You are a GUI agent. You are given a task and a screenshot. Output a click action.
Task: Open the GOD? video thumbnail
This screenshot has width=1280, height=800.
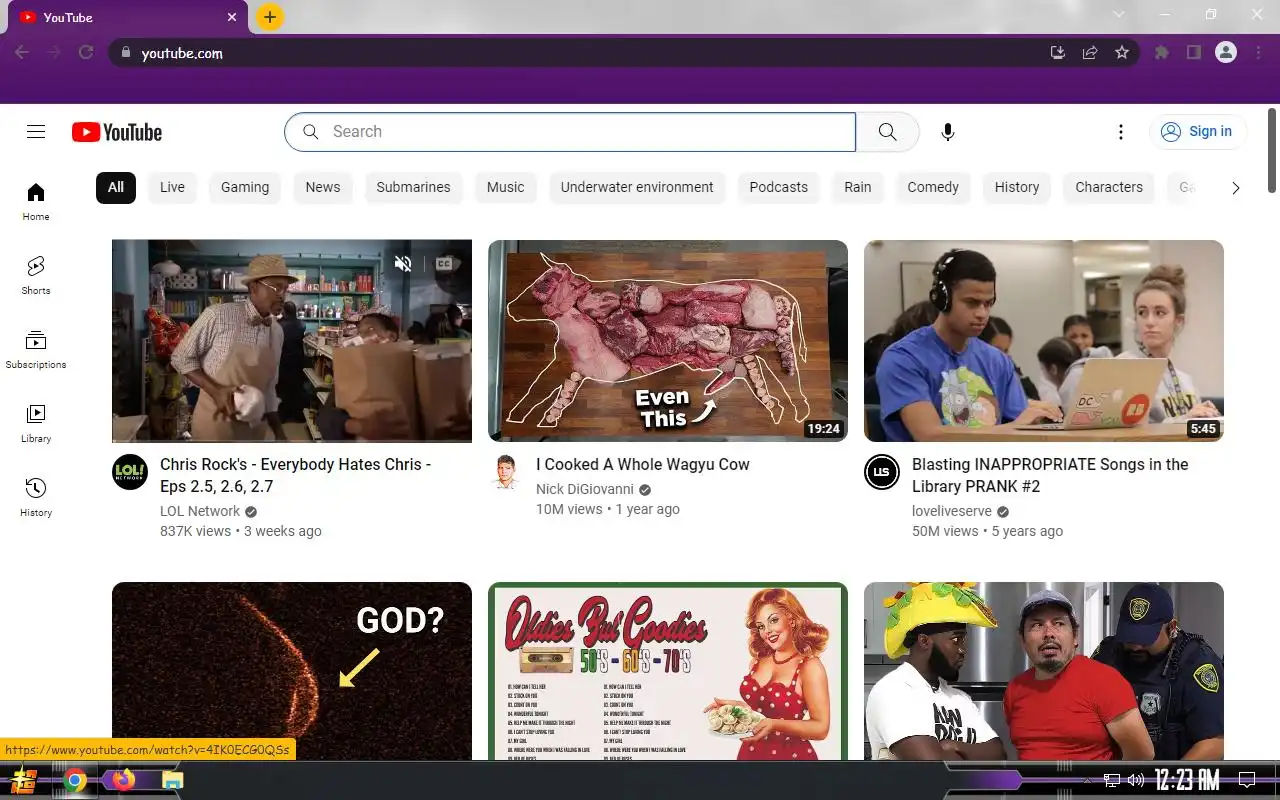(292, 671)
